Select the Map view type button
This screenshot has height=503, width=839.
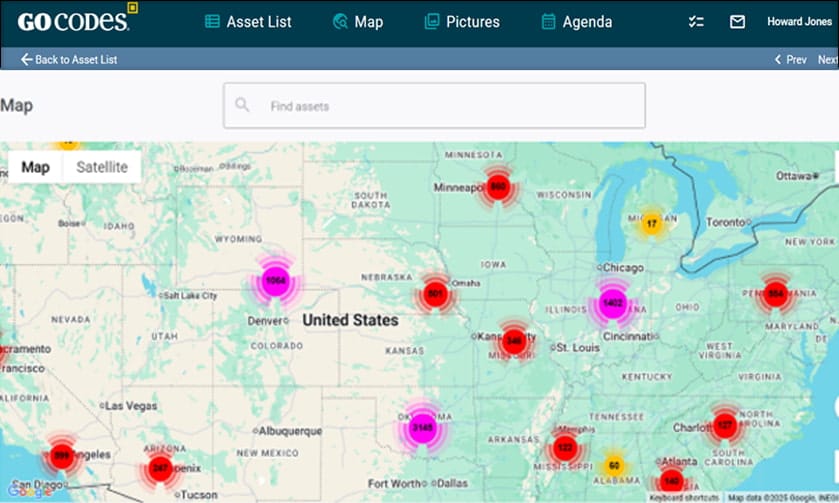[36, 167]
